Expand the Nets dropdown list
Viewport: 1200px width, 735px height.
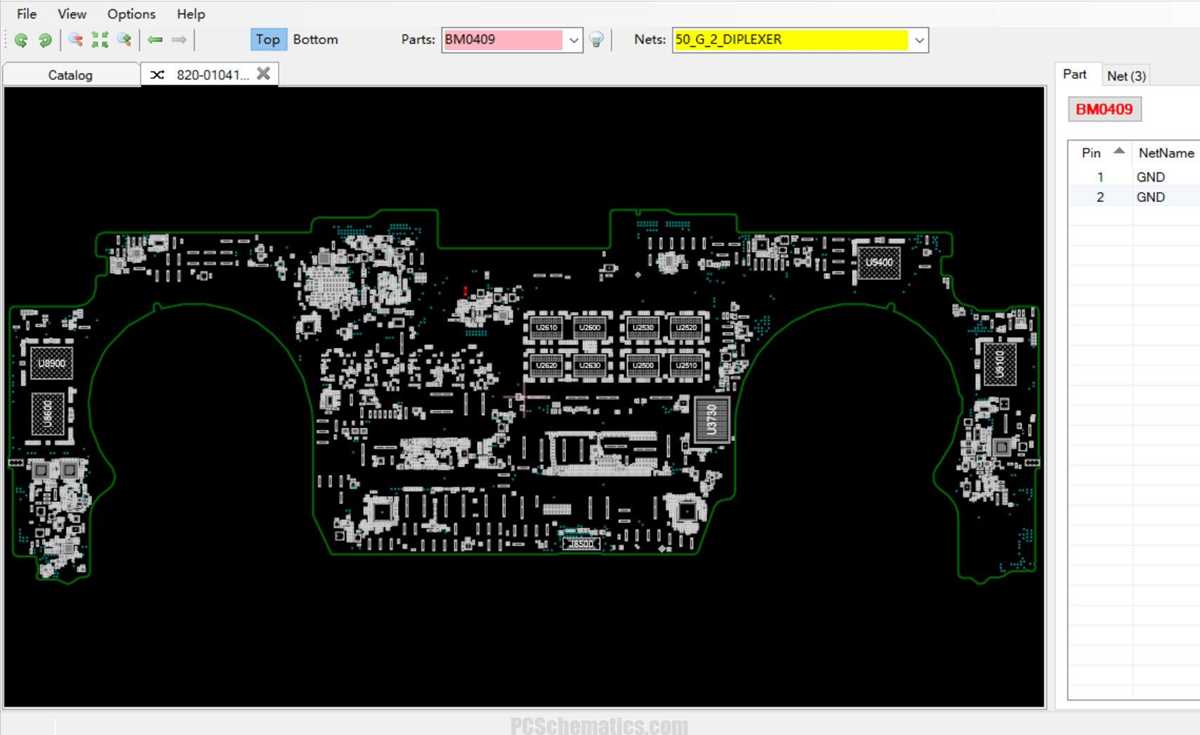point(920,40)
